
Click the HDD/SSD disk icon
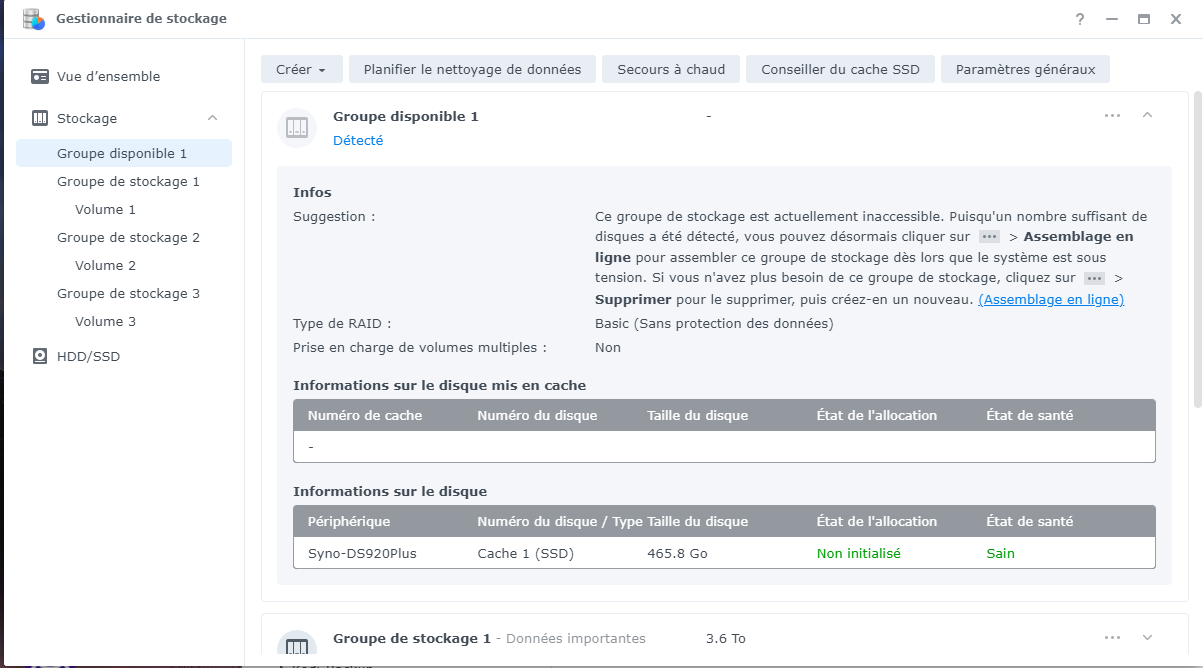pos(40,356)
